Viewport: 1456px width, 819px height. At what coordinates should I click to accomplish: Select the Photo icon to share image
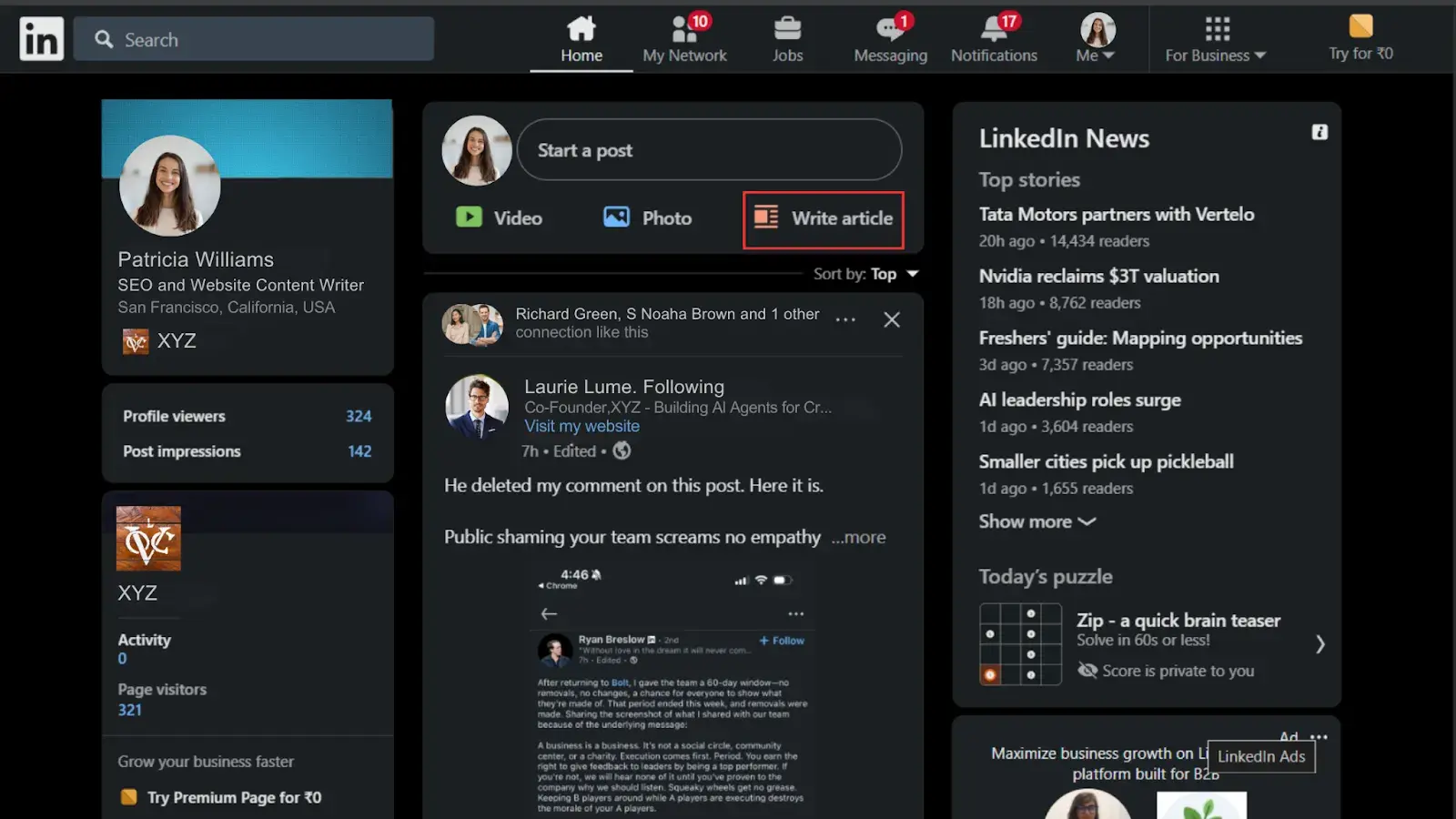(615, 217)
